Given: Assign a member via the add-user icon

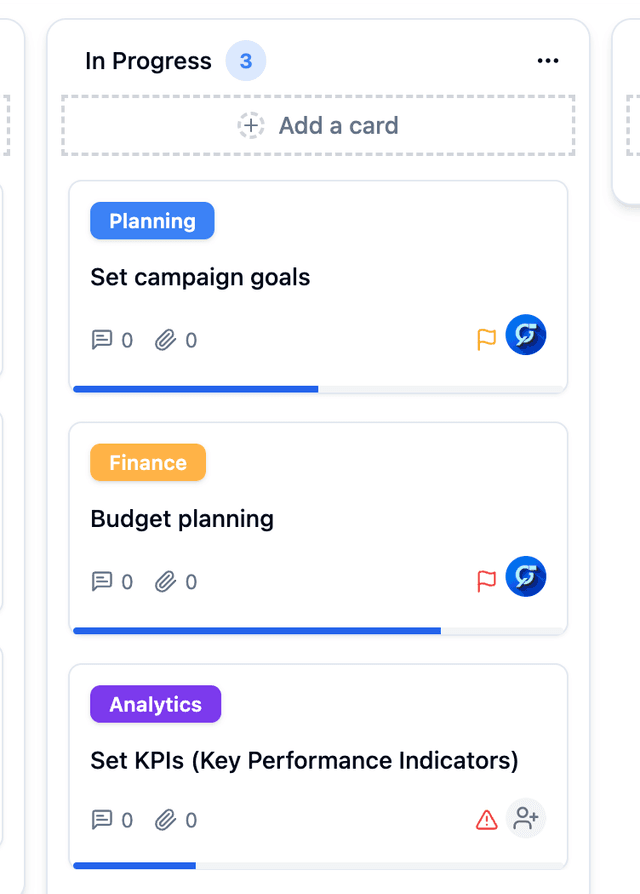Looking at the screenshot, I should (x=525, y=818).
